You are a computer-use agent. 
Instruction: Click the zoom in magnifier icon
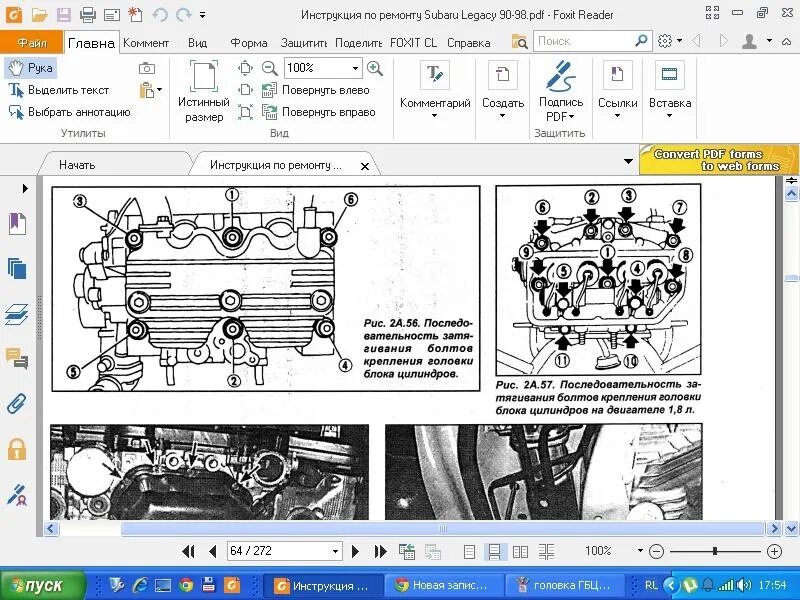(x=375, y=68)
